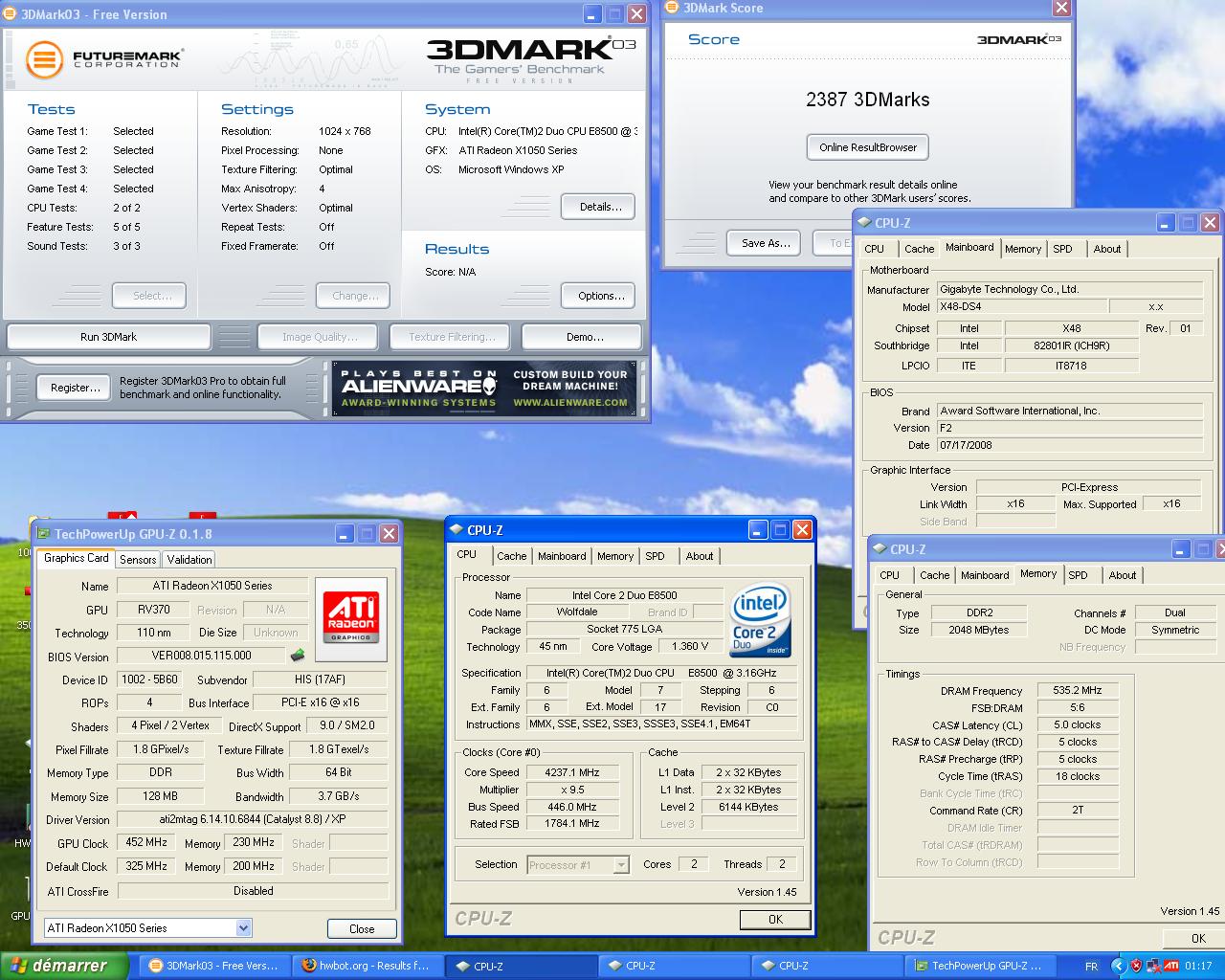The height and width of the screenshot is (980, 1225).
Task: Select About tab in the Memory CPU-Z window
Action: pos(1123,575)
